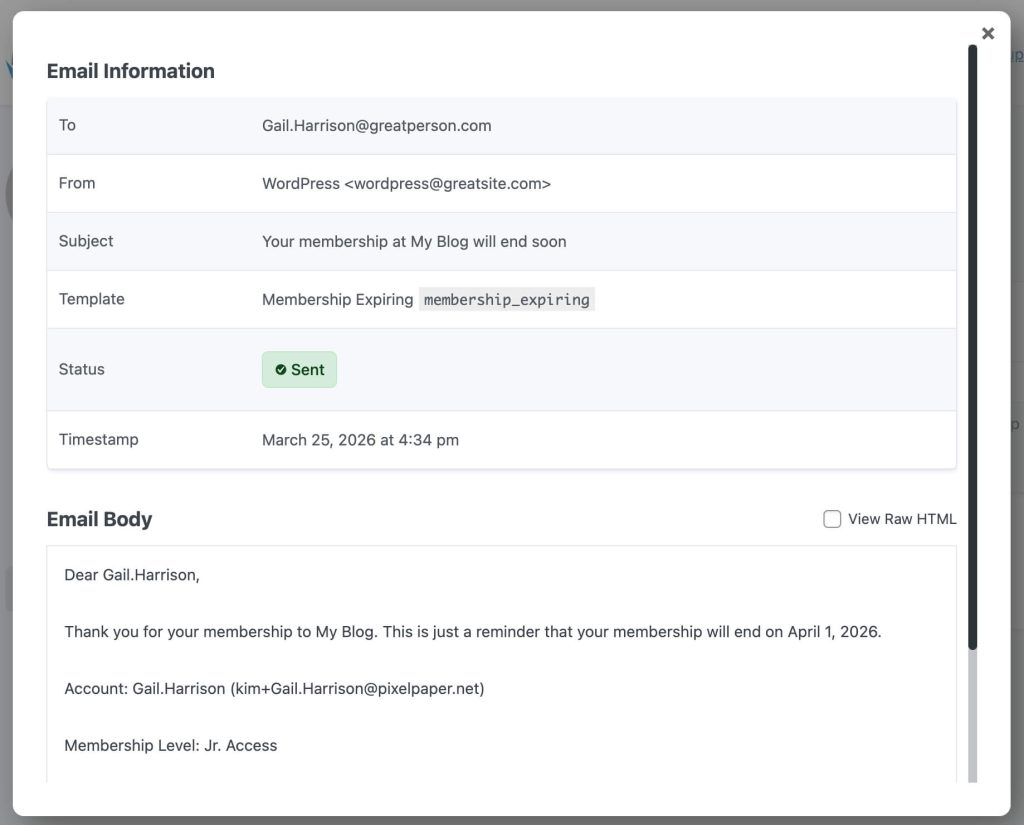This screenshot has width=1024, height=825.
Task: Click the Email Information heading
Action: point(130,71)
